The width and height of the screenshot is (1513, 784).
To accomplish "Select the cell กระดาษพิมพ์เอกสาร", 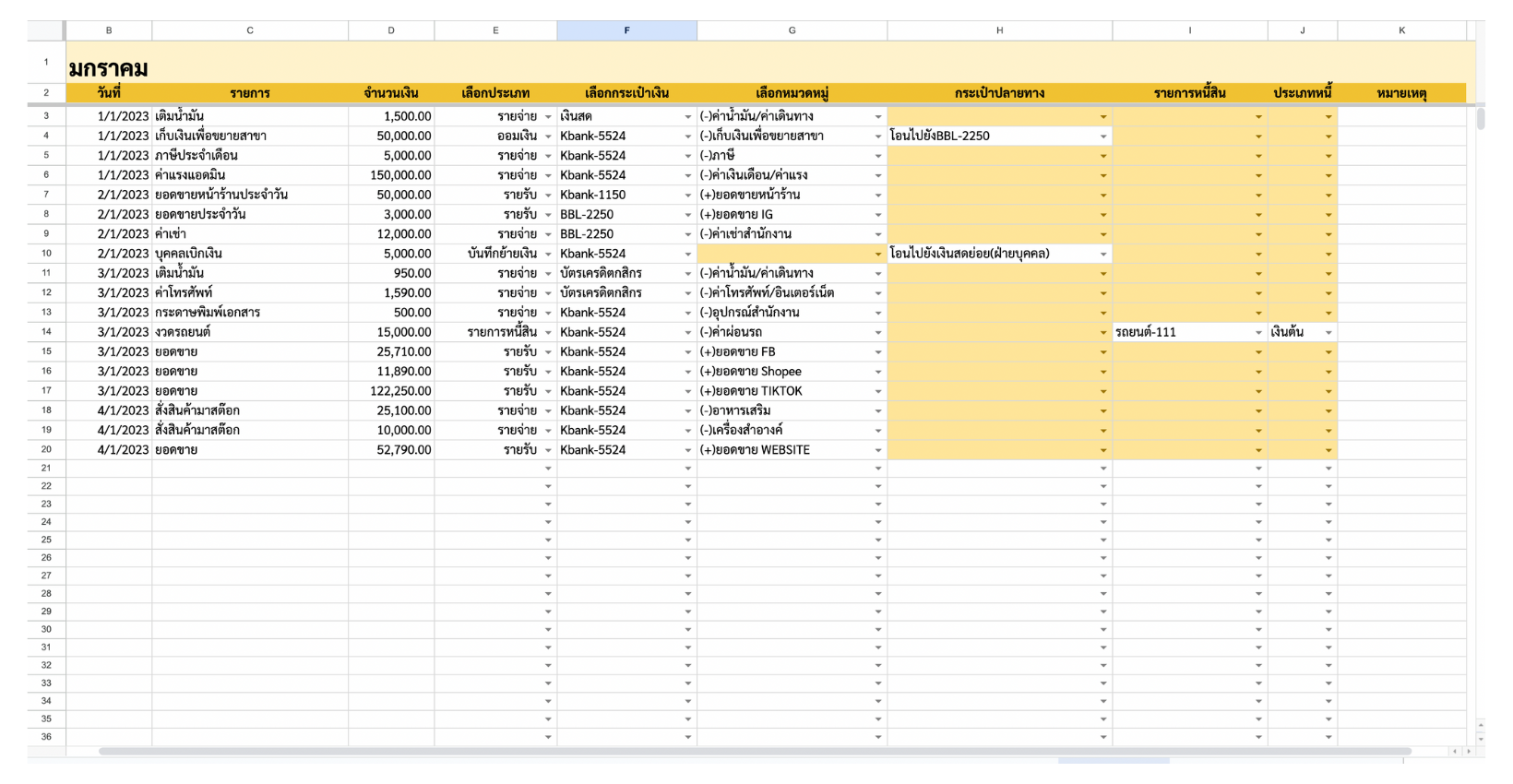I will 250,313.
